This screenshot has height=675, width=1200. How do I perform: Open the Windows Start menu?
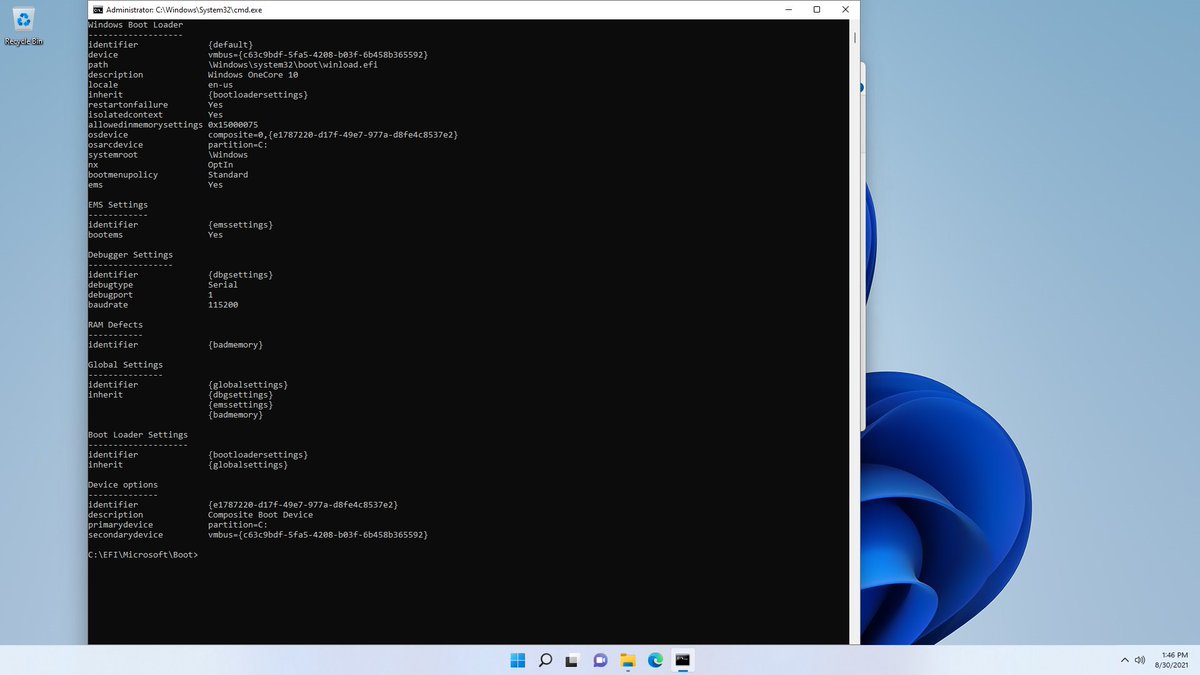pos(518,660)
